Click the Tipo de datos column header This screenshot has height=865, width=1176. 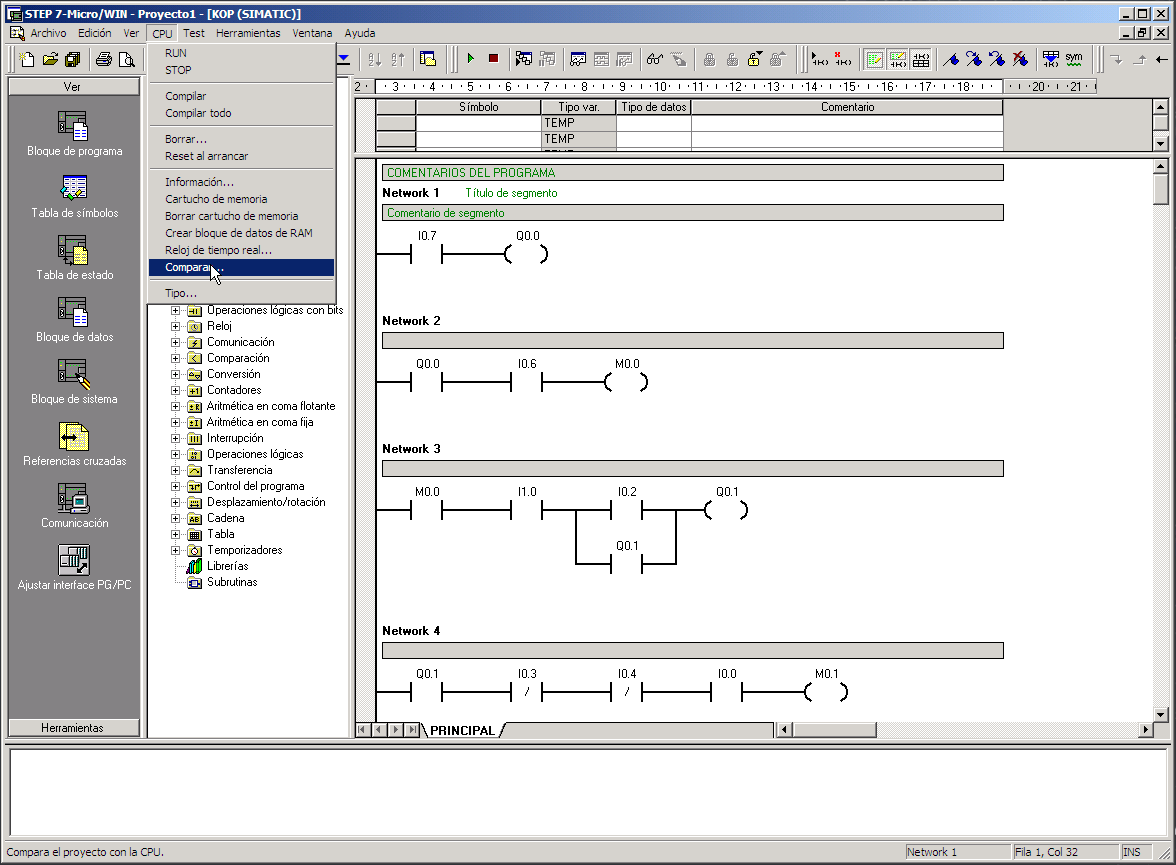point(654,107)
